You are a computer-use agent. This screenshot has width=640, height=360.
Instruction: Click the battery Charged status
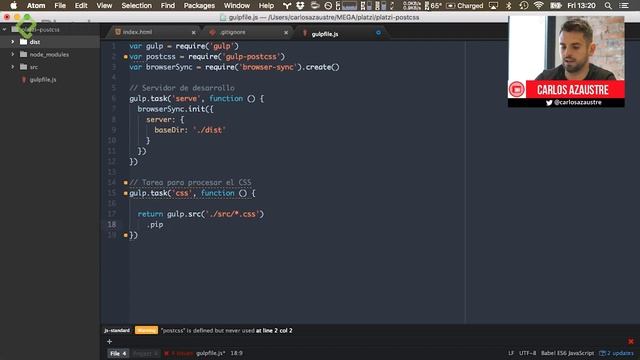coord(464,6)
